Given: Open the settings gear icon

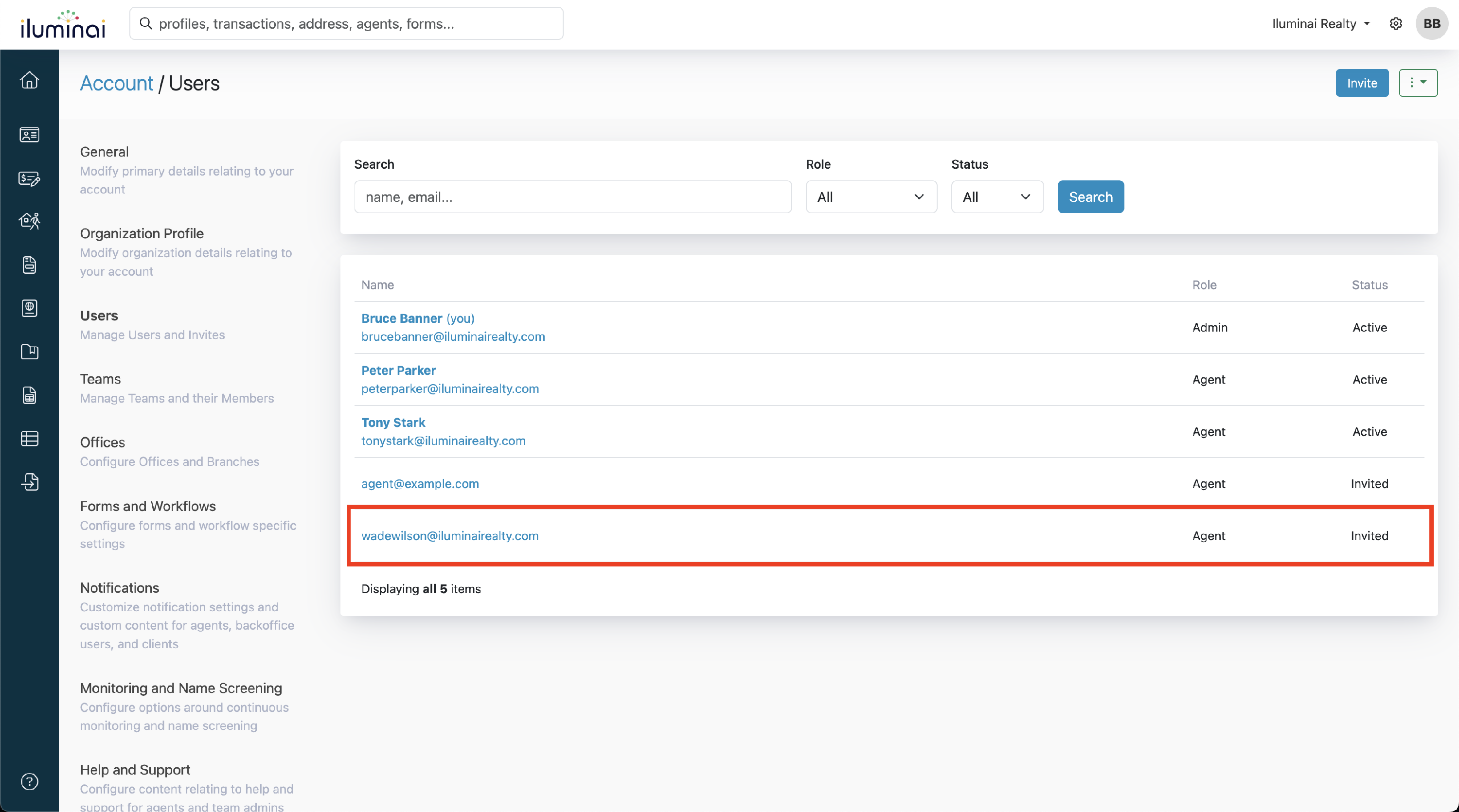Looking at the screenshot, I should click(1396, 24).
